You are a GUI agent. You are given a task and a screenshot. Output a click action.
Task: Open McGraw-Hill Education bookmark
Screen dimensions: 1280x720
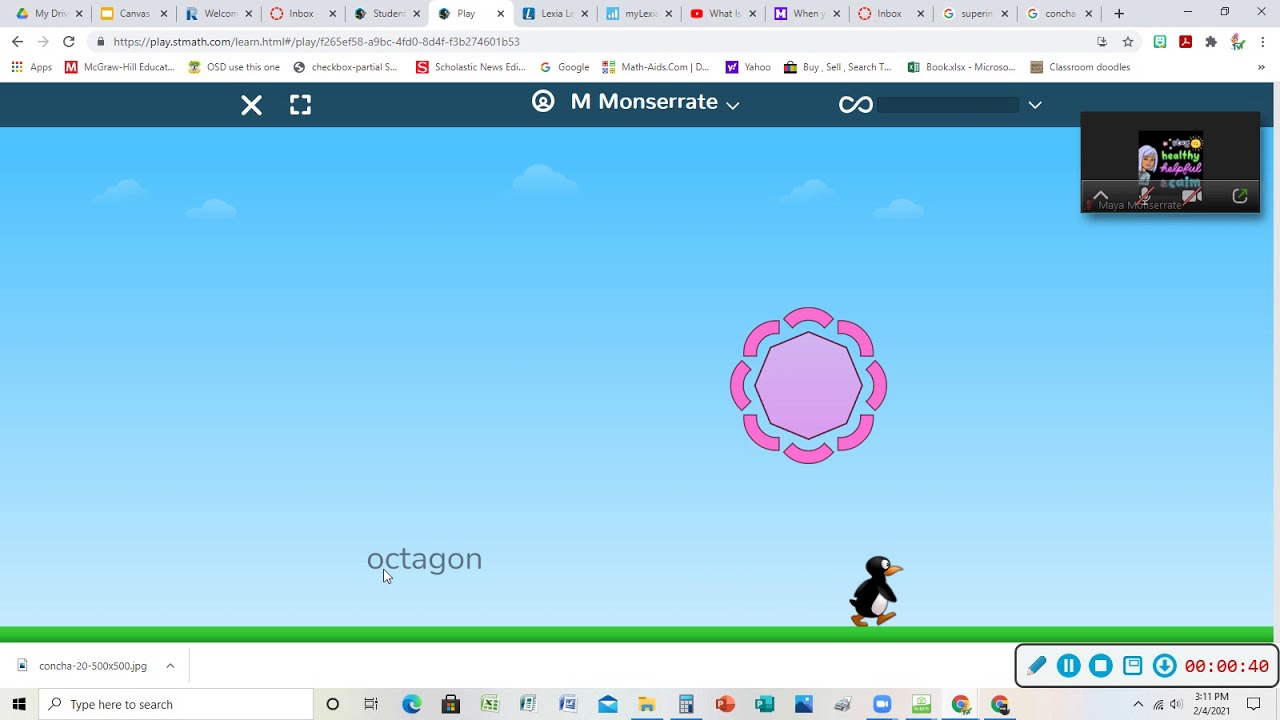(x=120, y=67)
